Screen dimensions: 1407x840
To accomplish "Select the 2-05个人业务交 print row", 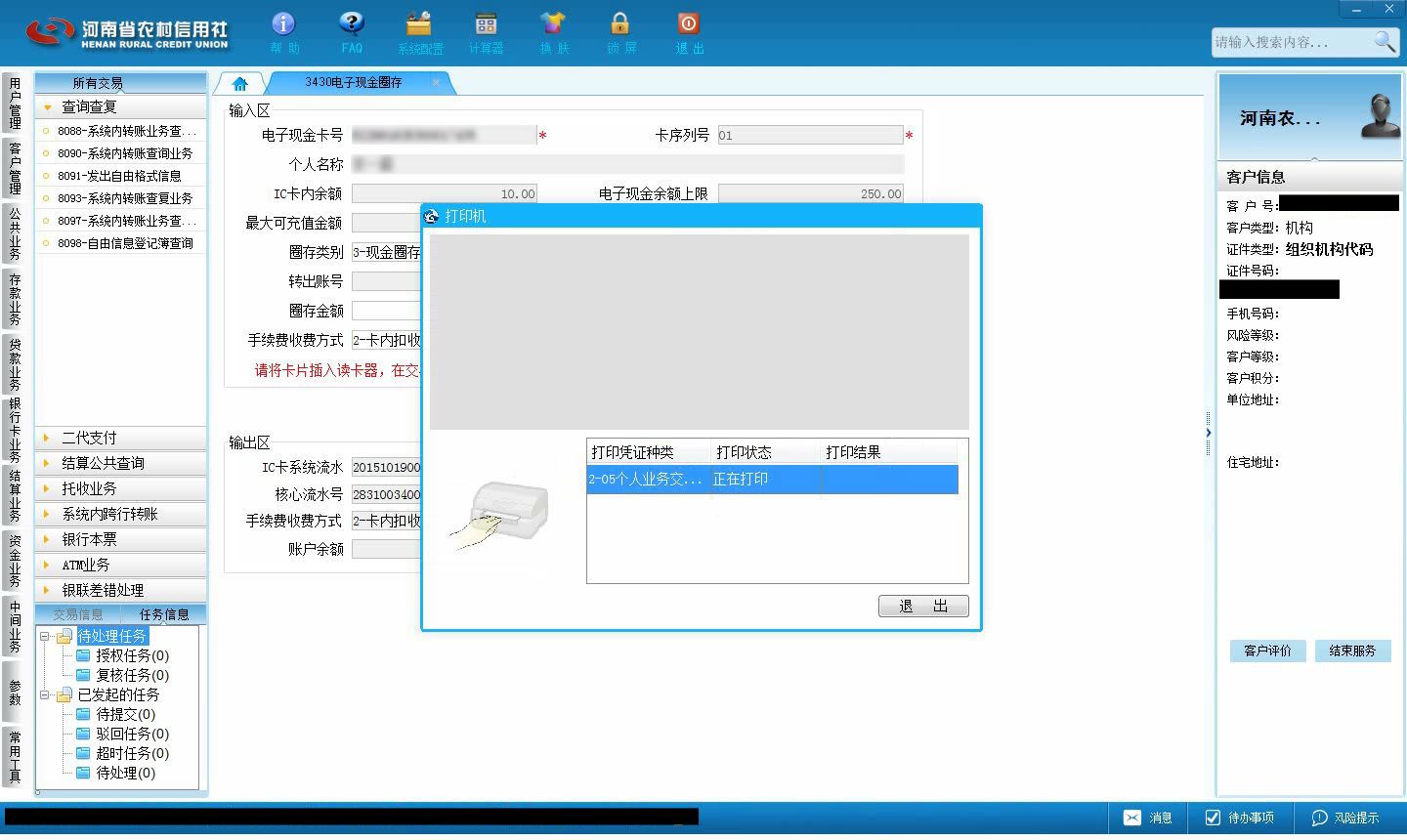I will [772, 480].
